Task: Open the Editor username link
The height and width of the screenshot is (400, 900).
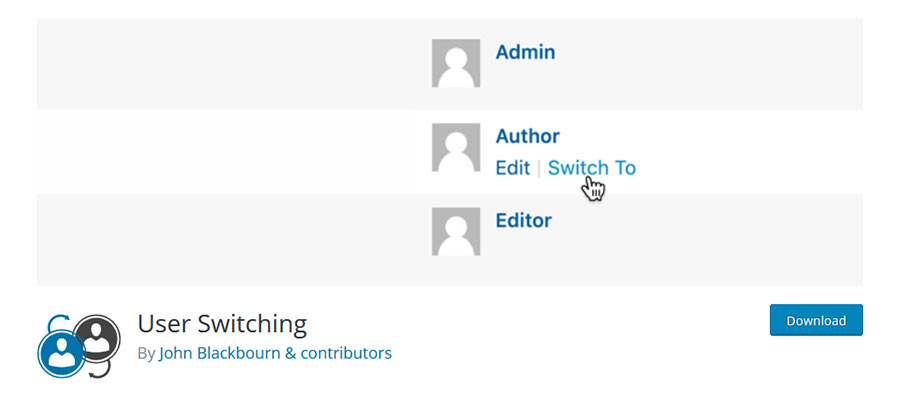Action: pyautogui.click(x=523, y=219)
